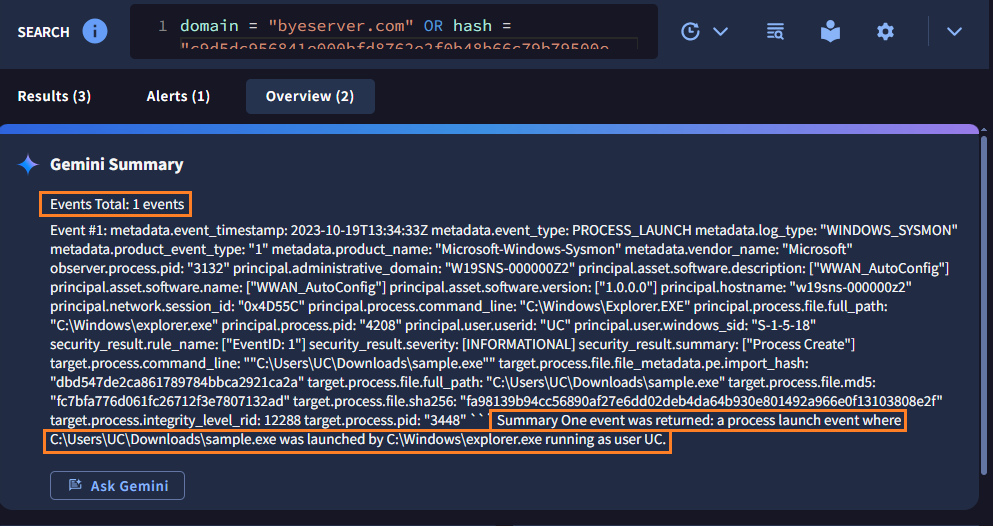The height and width of the screenshot is (526, 993).
Task: Click the Gemini Summary heading
Action: coord(117,164)
